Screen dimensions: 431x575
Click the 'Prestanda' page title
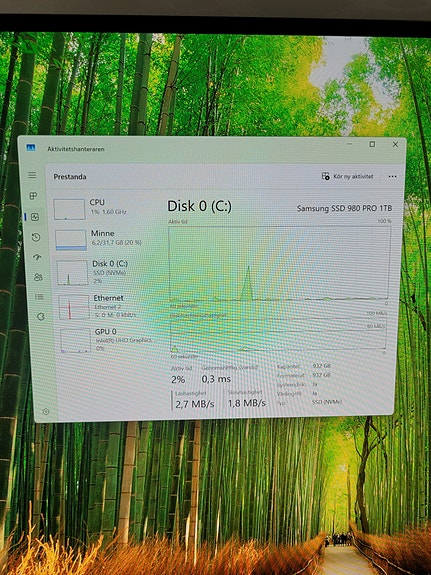[x=70, y=177]
